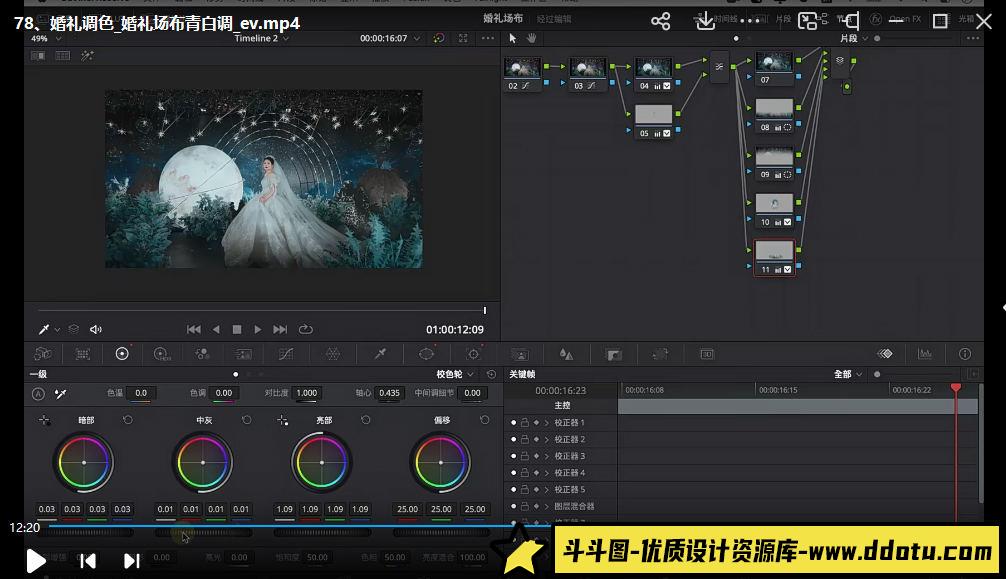Reset the 偏移 color wheel
Screen dimensions: 1006x579
click(484, 420)
